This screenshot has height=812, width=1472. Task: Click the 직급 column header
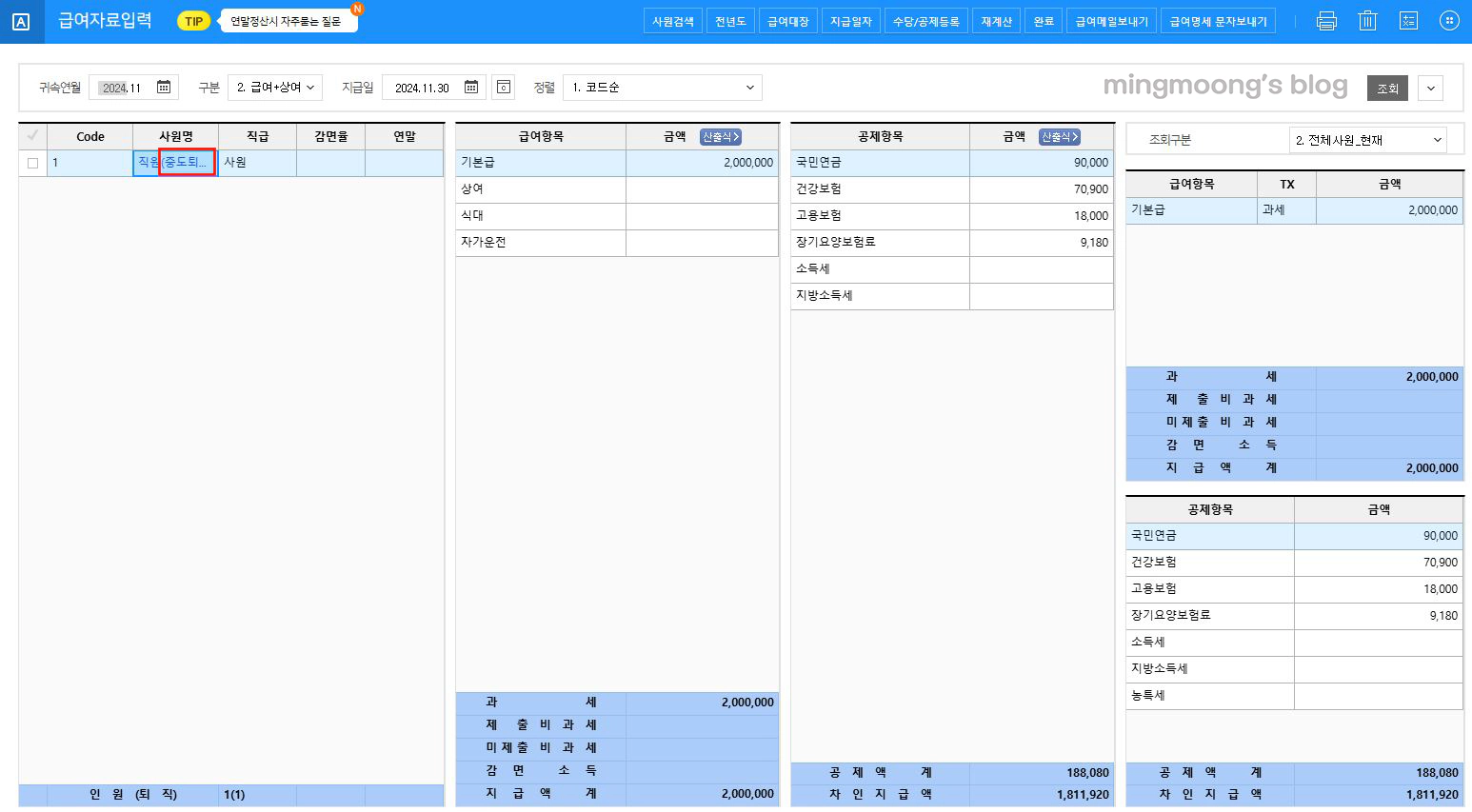coord(258,136)
